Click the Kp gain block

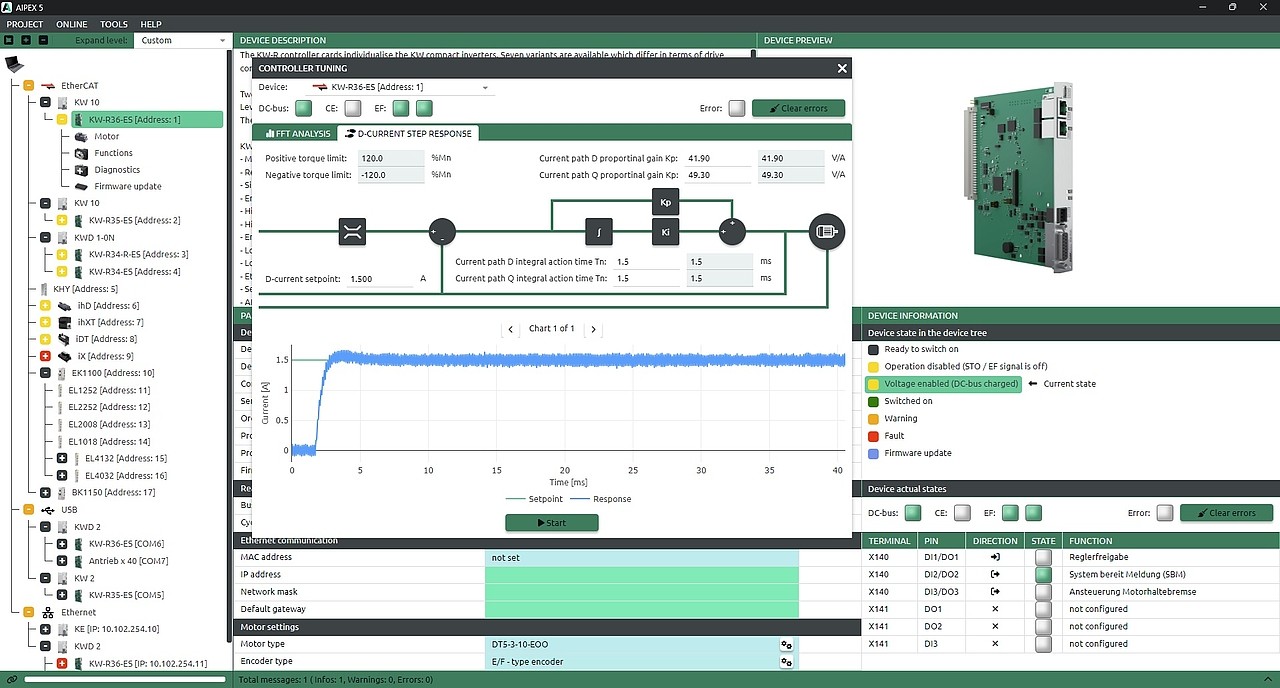(666, 202)
